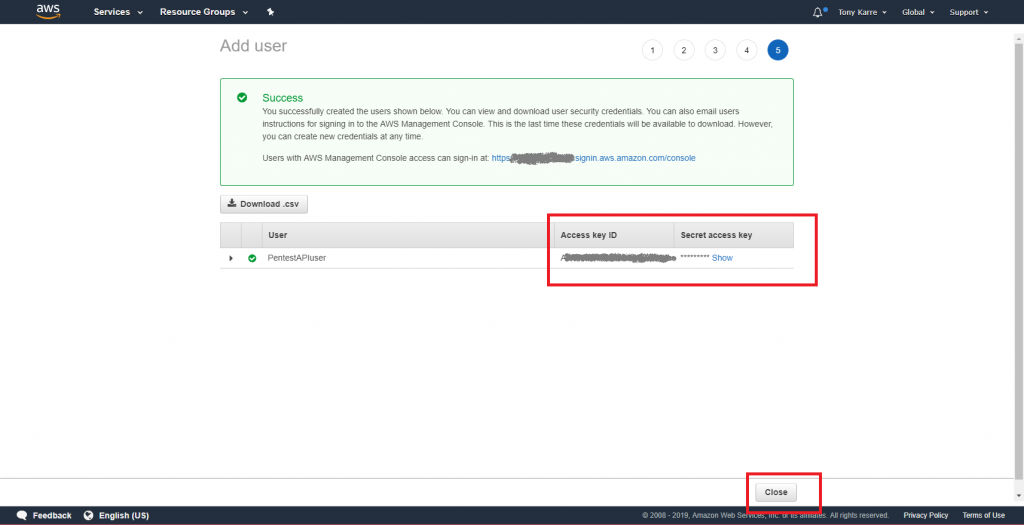Expand the Tony Karre account menu
This screenshot has width=1024, height=525.
(868, 12)
